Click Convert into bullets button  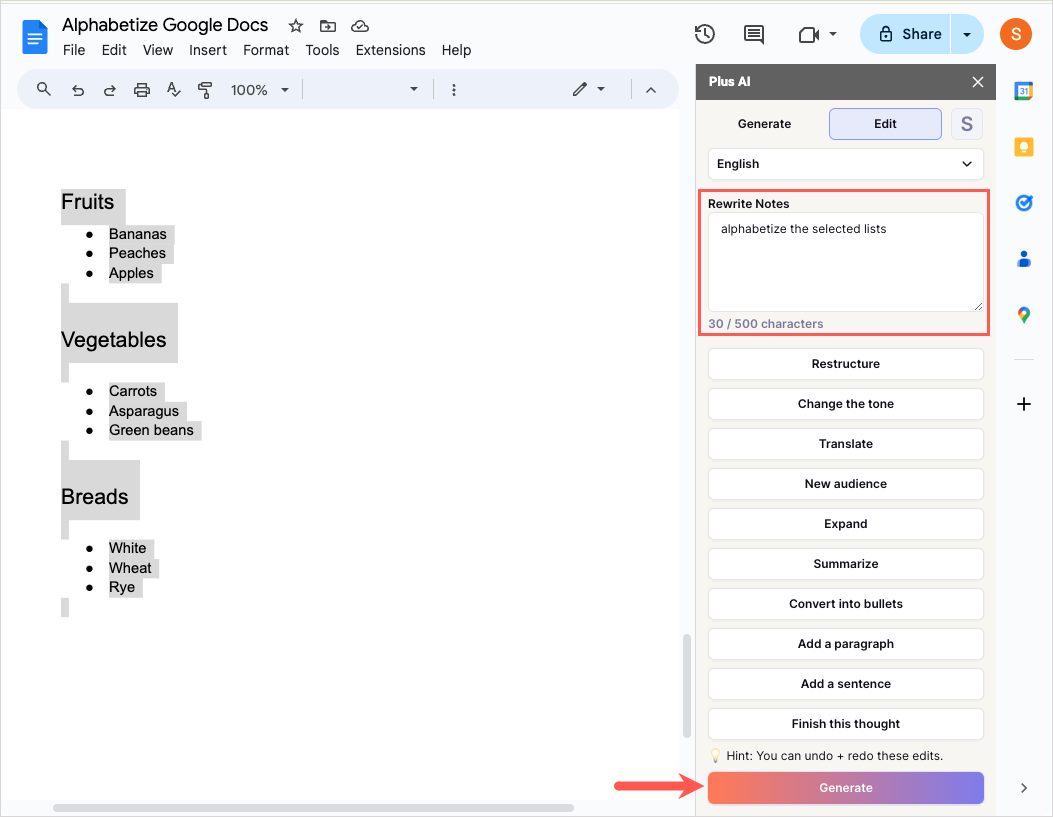(x=845, y=604)
